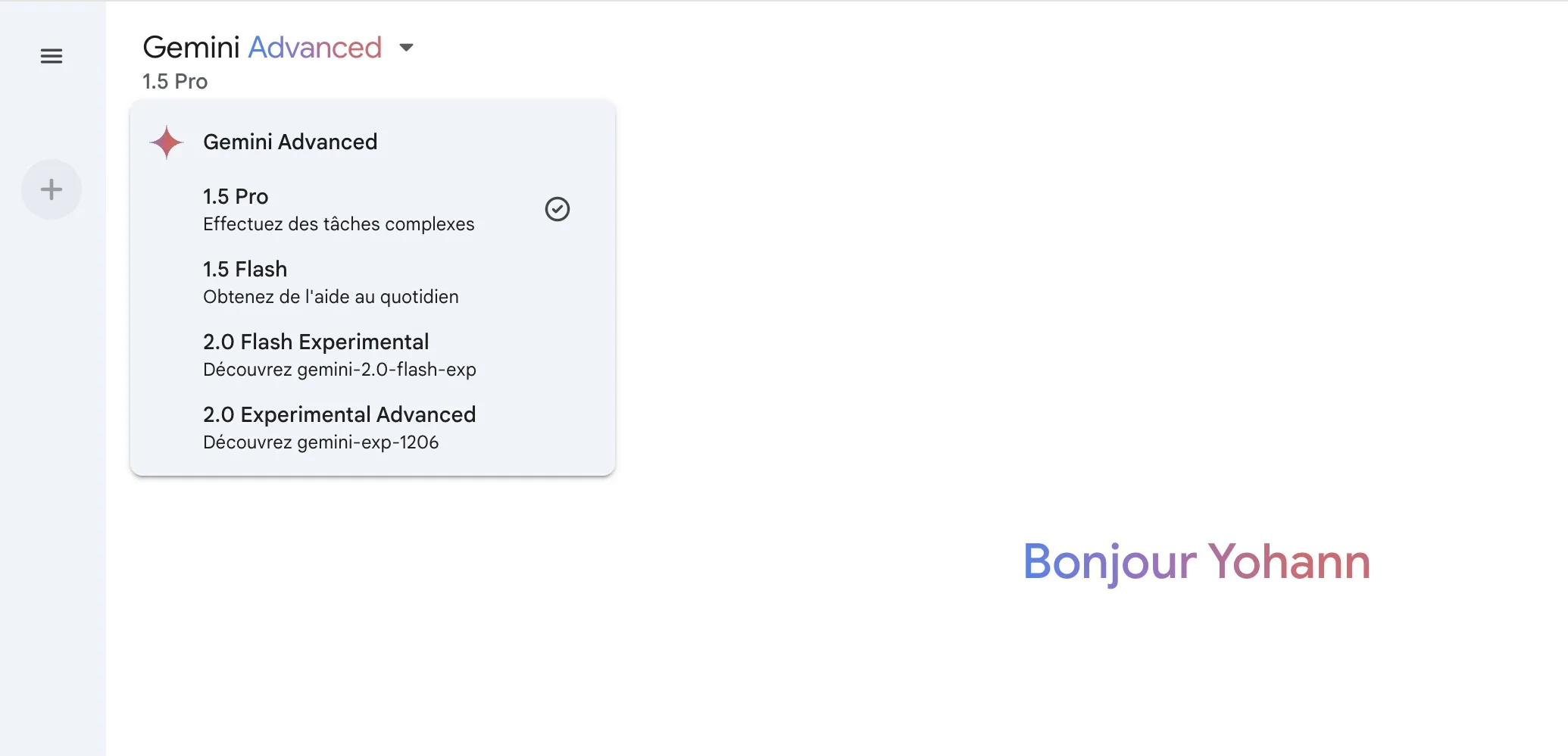1568x756 pixels.
Task: Choose 2.0 Flash Experimental model
Action: pos(316,342)
